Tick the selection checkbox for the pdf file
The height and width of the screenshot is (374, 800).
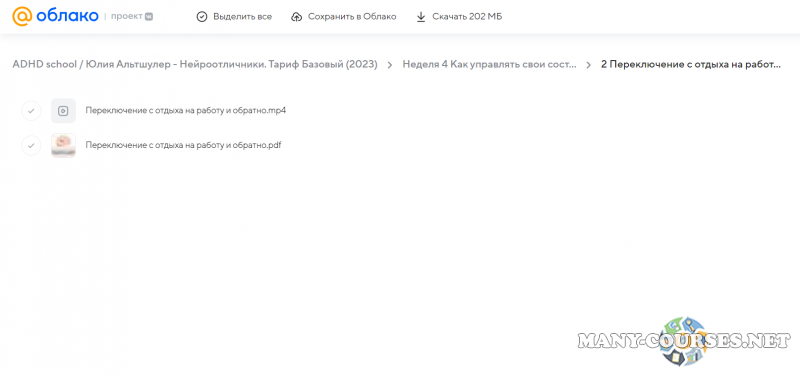[31, 146]
